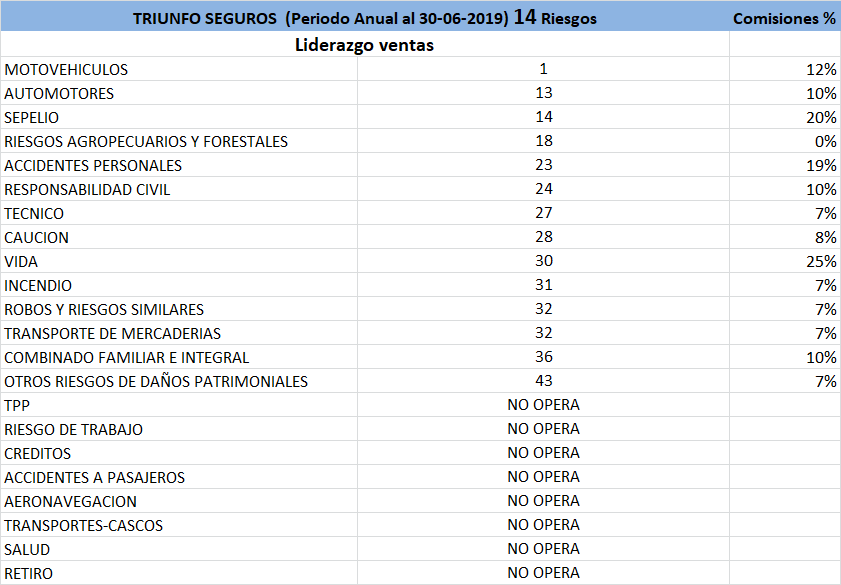Select NO OPERA in TRANSPORTES-CASCOS row

(543, 525)
